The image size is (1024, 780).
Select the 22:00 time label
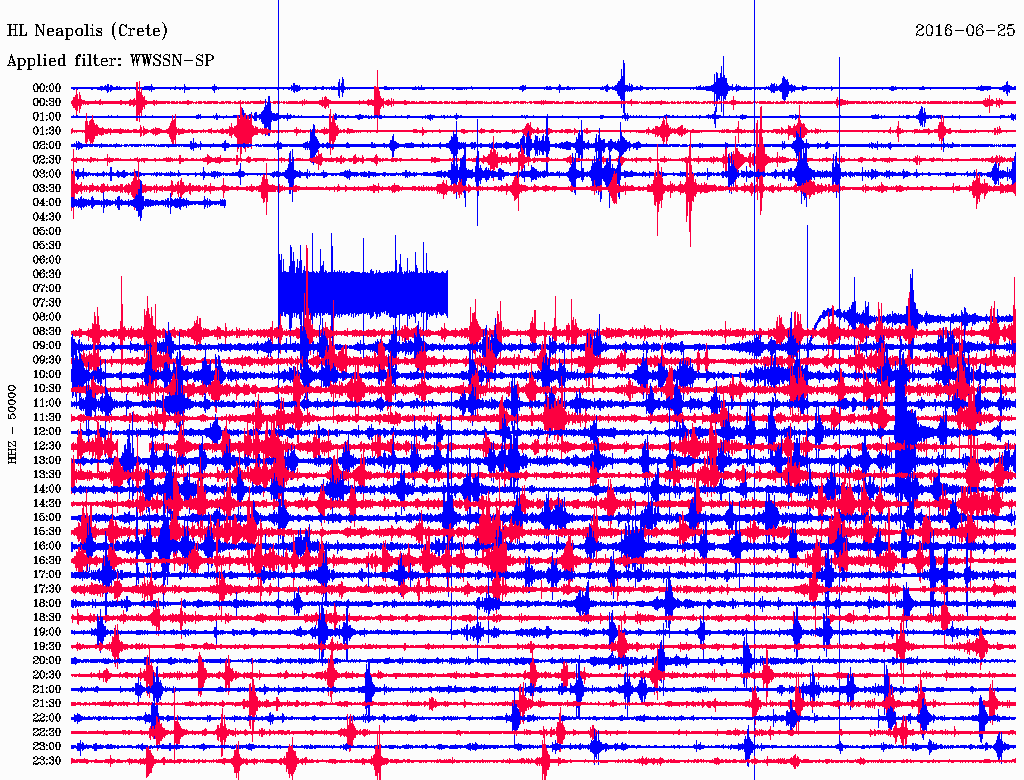pyautogui.click(x=47, y=718)
